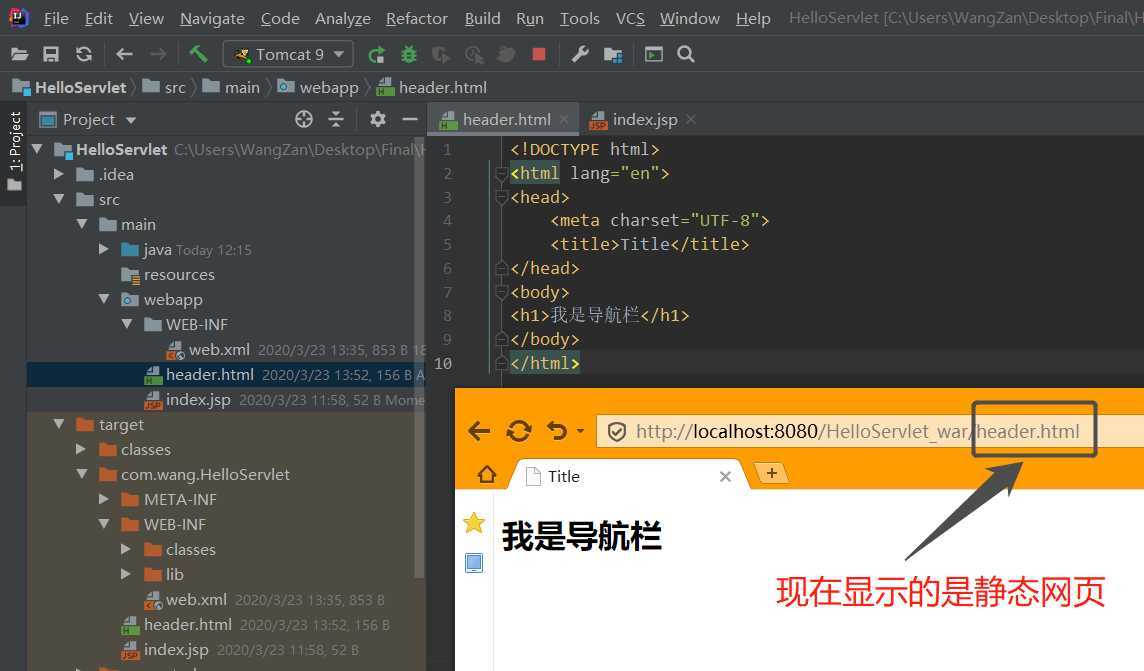The height and width of the screenshot is (671, 1144).
Task: Expand the .idea folder
Action: pyautogui.click(x=59, y=174)
